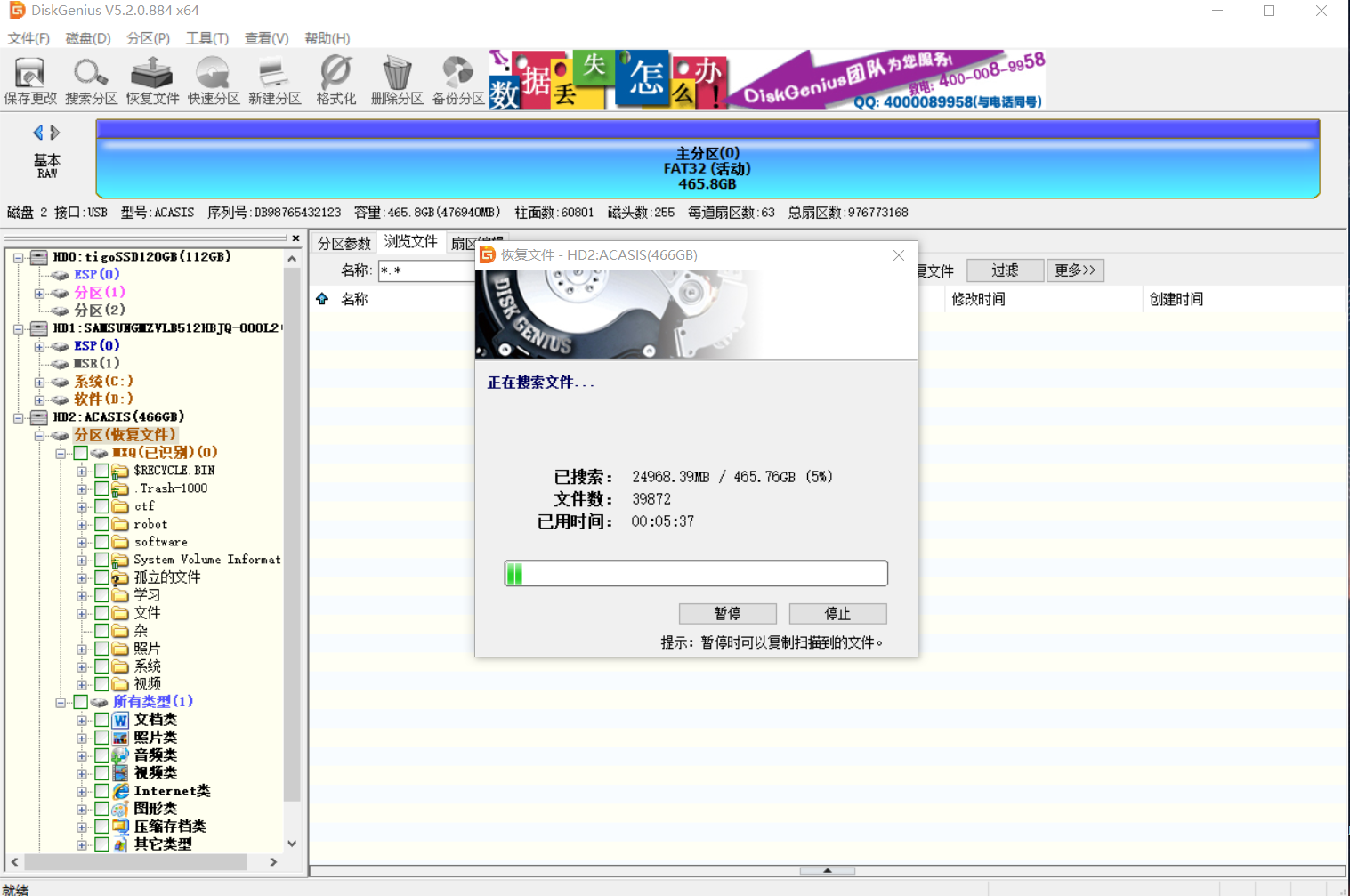Click the icon of 压缩存档类

[120, 827]
